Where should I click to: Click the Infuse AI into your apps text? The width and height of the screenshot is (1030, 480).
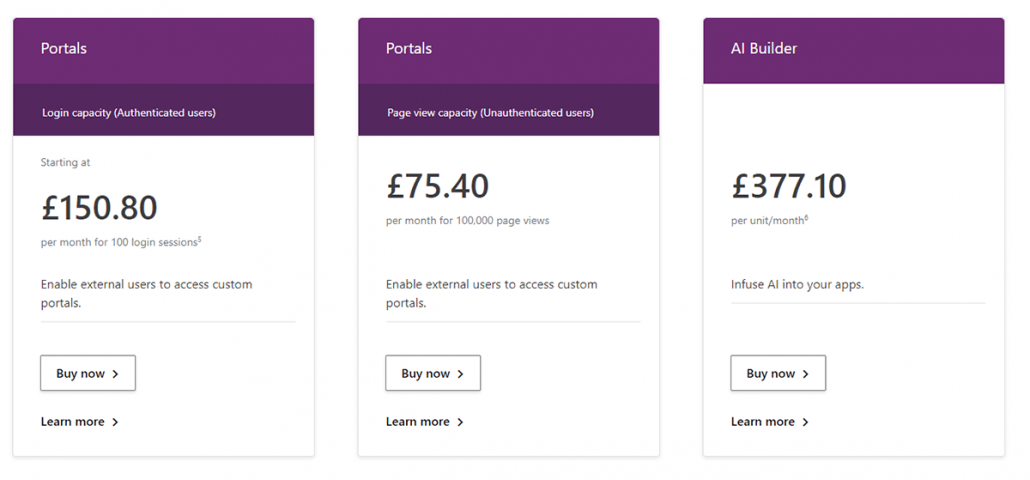pyautogui.click(x=797, y=284)
